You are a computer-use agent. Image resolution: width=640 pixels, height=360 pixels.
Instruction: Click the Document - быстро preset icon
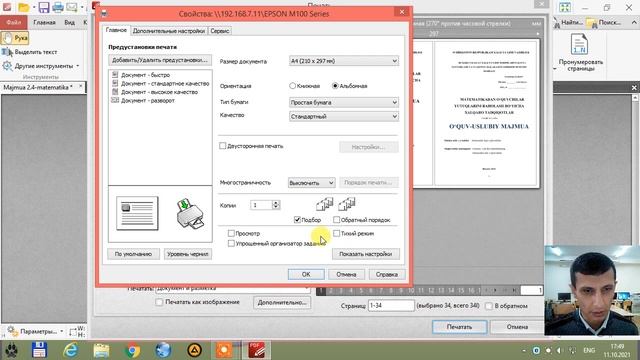point(115,75)
